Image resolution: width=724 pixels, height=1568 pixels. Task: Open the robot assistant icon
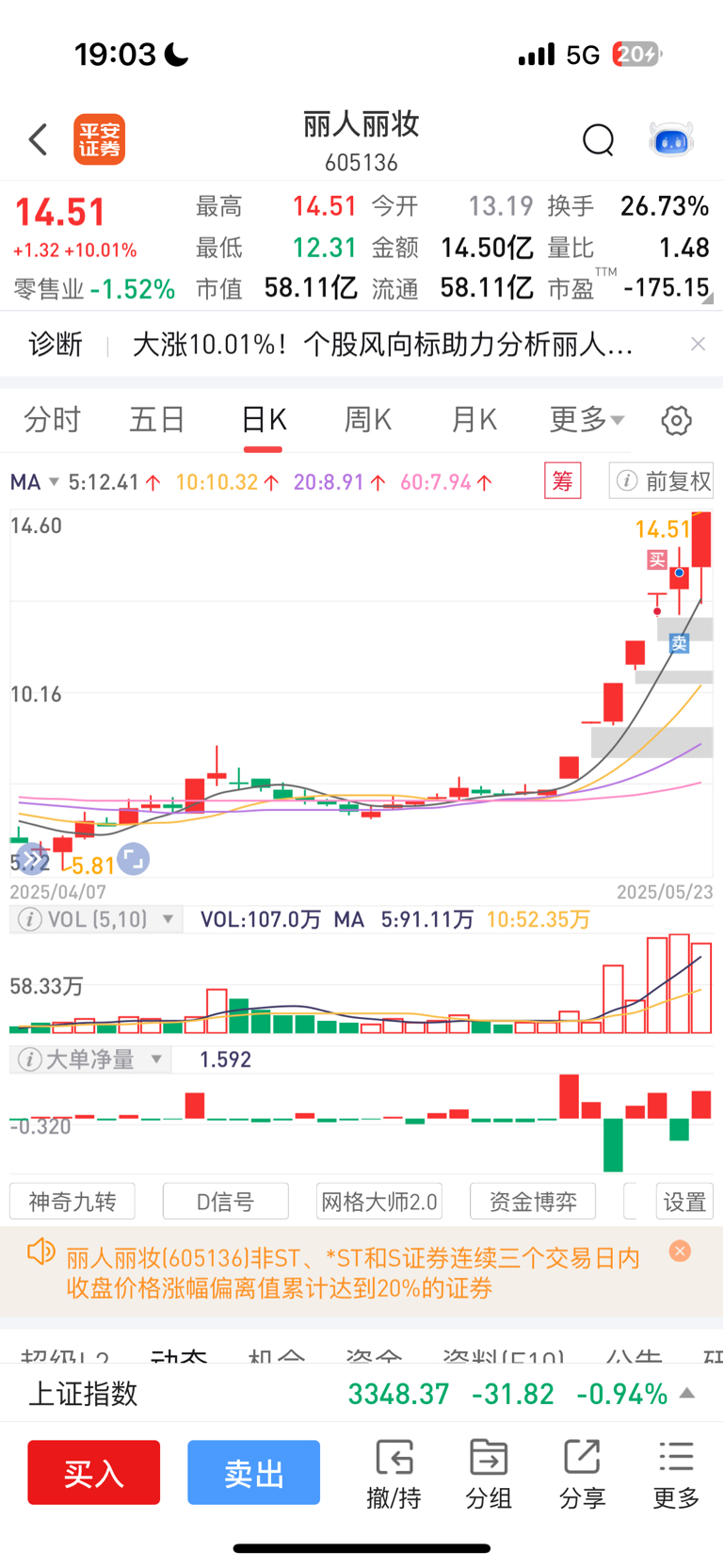point(671,140)
